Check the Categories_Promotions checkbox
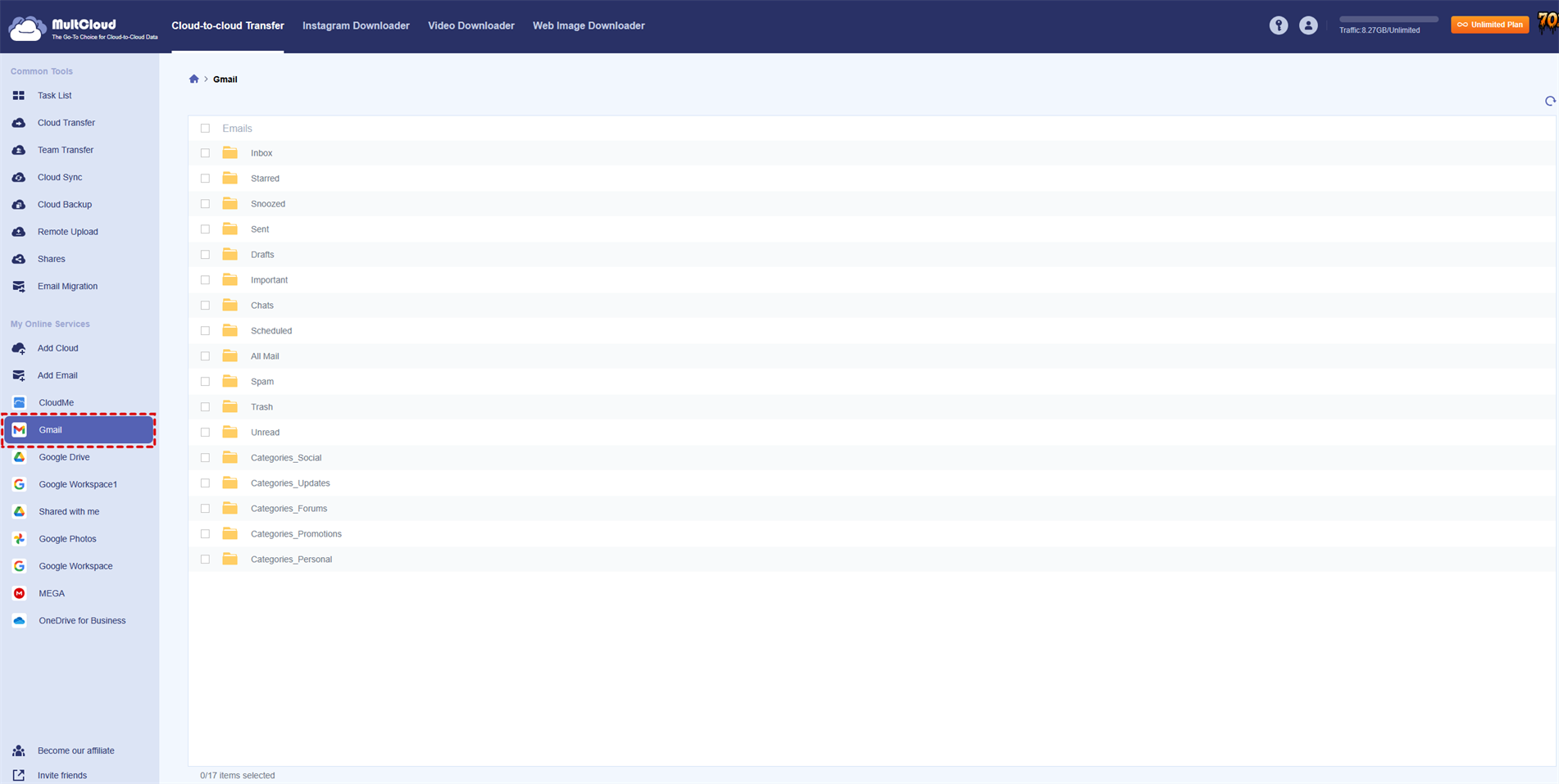Screen dimensions: 1559x784 [x=205, y=534]
